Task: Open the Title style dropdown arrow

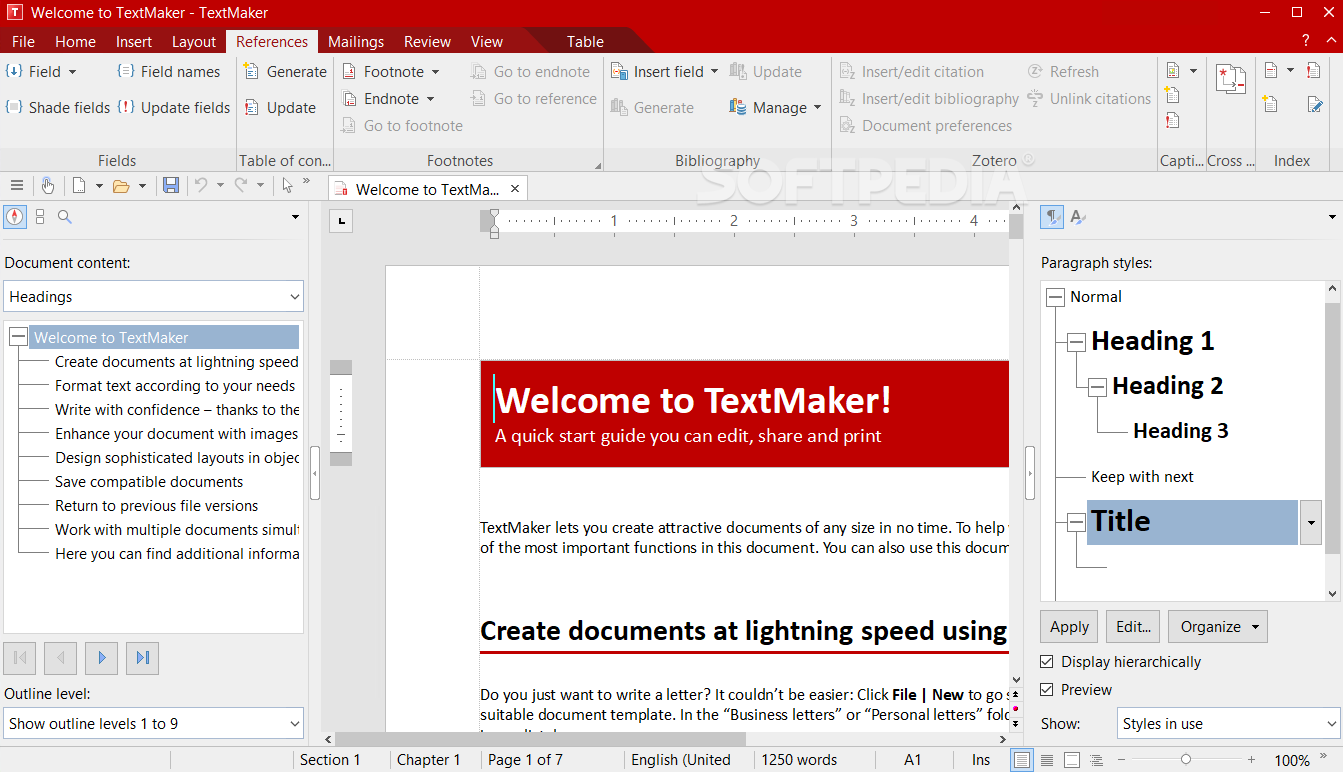Action: coord(1311,522)
